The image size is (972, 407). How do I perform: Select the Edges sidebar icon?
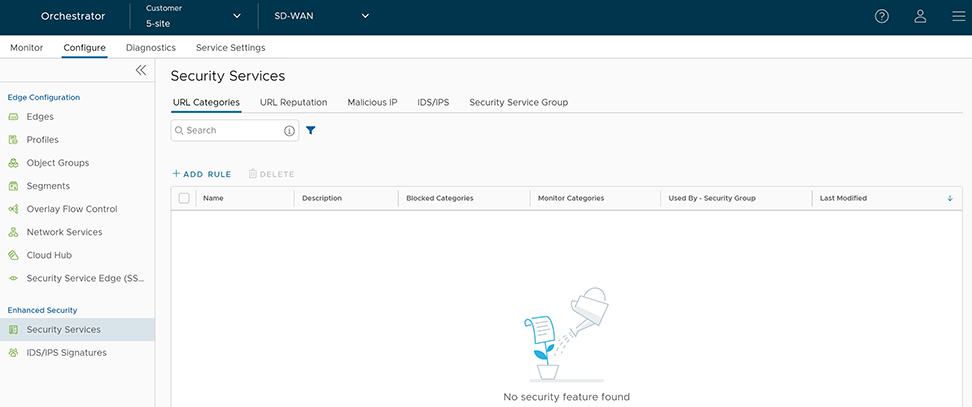pyautogui.click(x=14, y=117)
